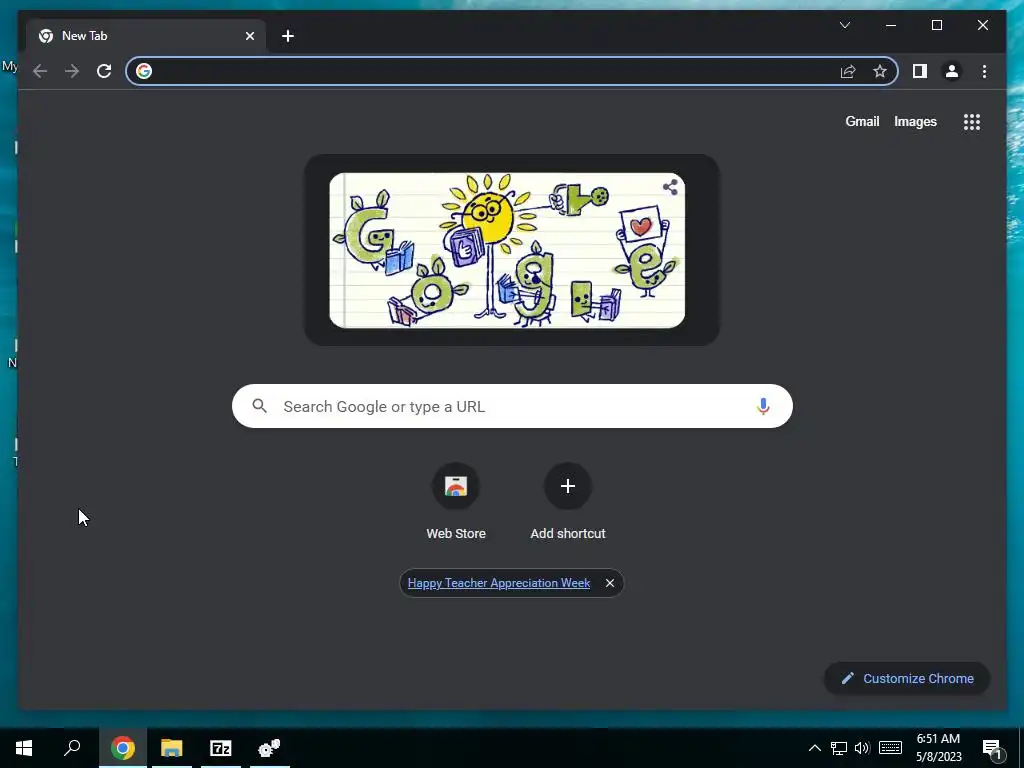Open the profile avatar menu
This screenshot has width=1024, height=768.
[x=952, y=71]
